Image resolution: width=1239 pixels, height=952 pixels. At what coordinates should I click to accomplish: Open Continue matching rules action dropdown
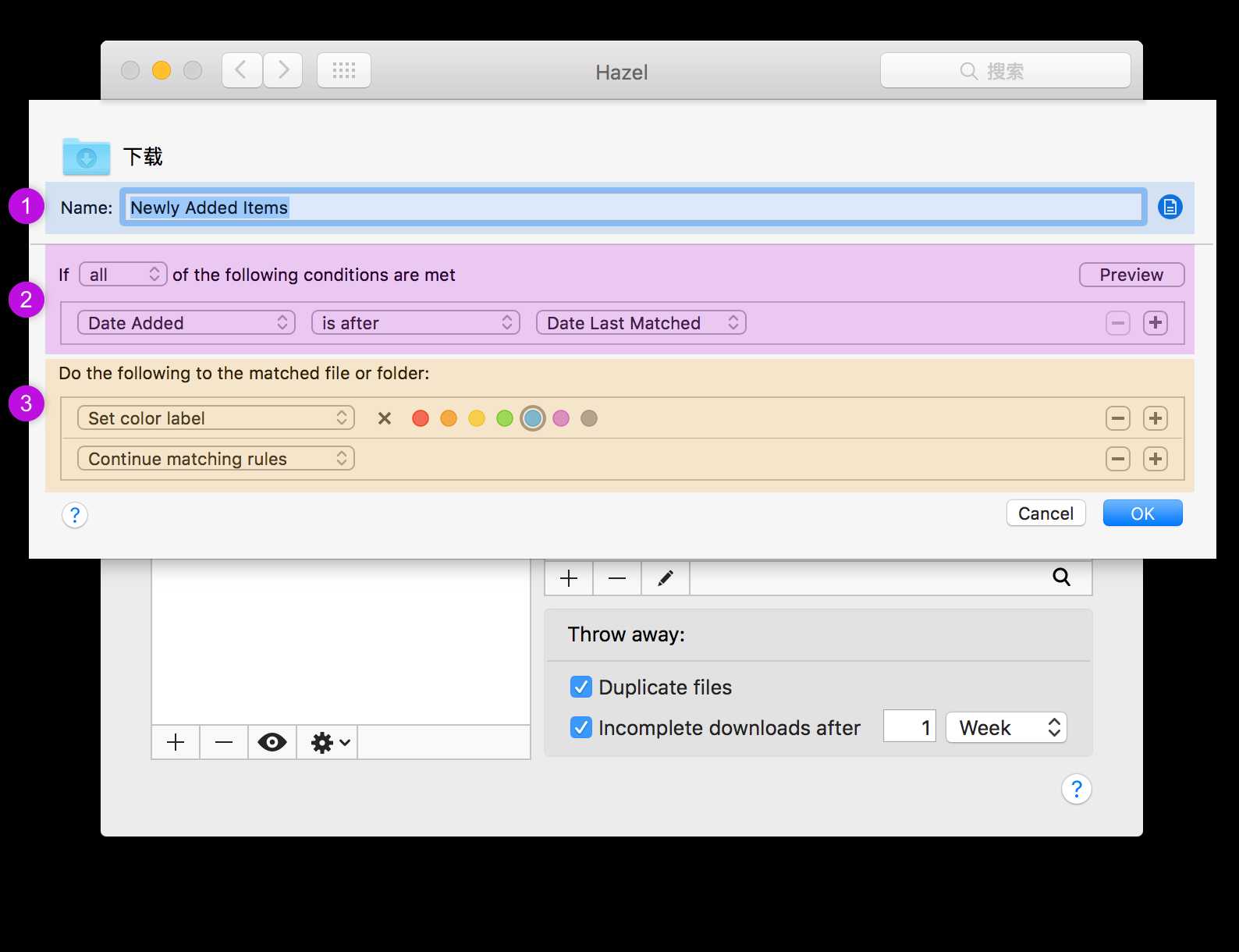coord(216,459)
